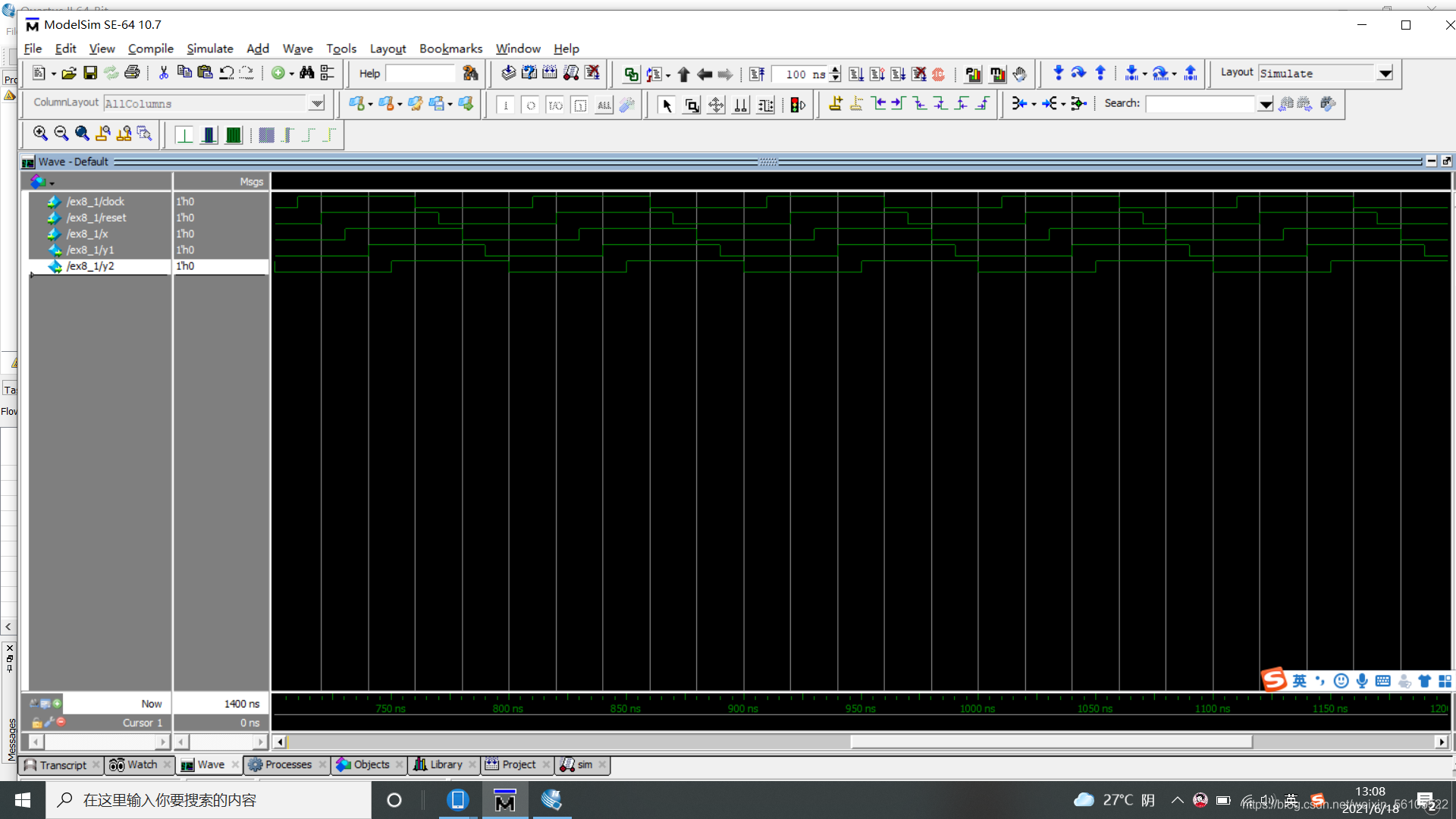The image size is (1456, 819).
Task: Click the Print waveform icon
Action: point(133,73)
